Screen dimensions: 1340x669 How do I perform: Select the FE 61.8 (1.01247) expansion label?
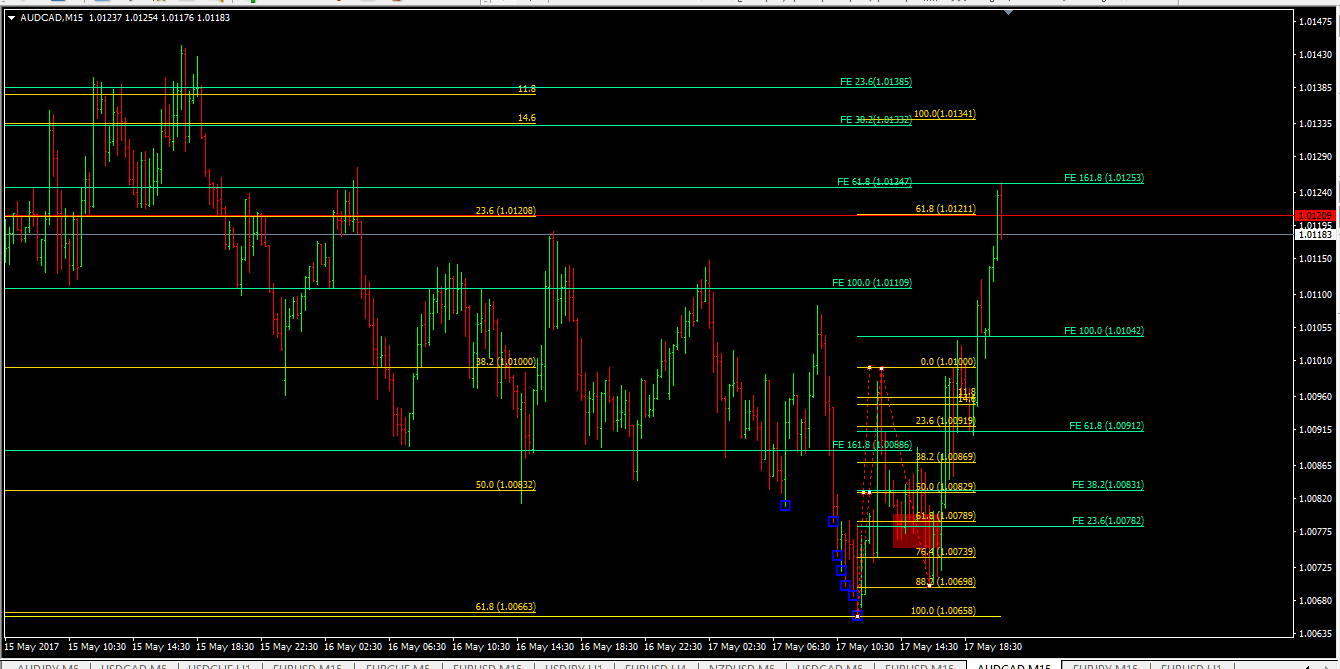[874, 182]
